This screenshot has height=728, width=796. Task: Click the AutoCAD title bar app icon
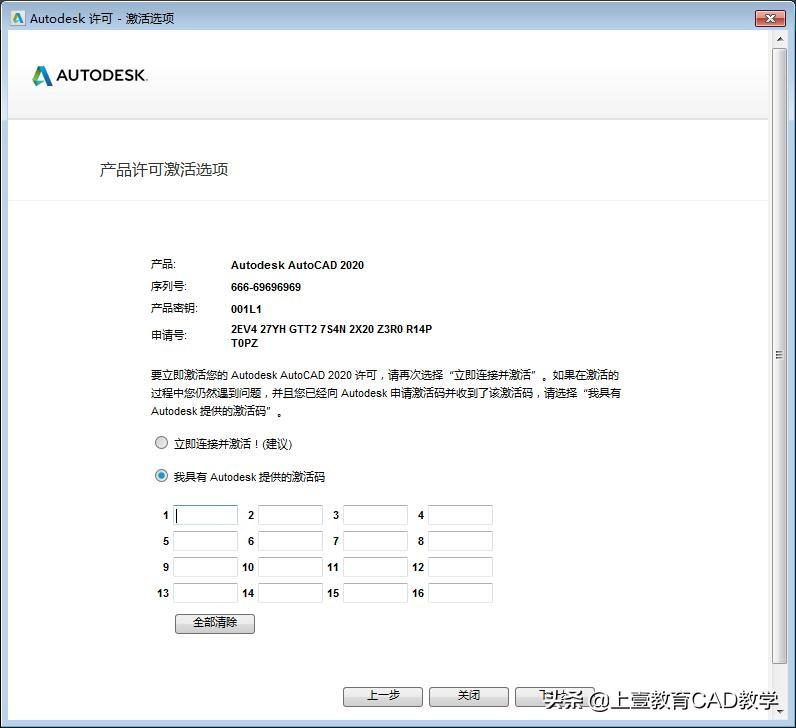(x=18, y=18)
